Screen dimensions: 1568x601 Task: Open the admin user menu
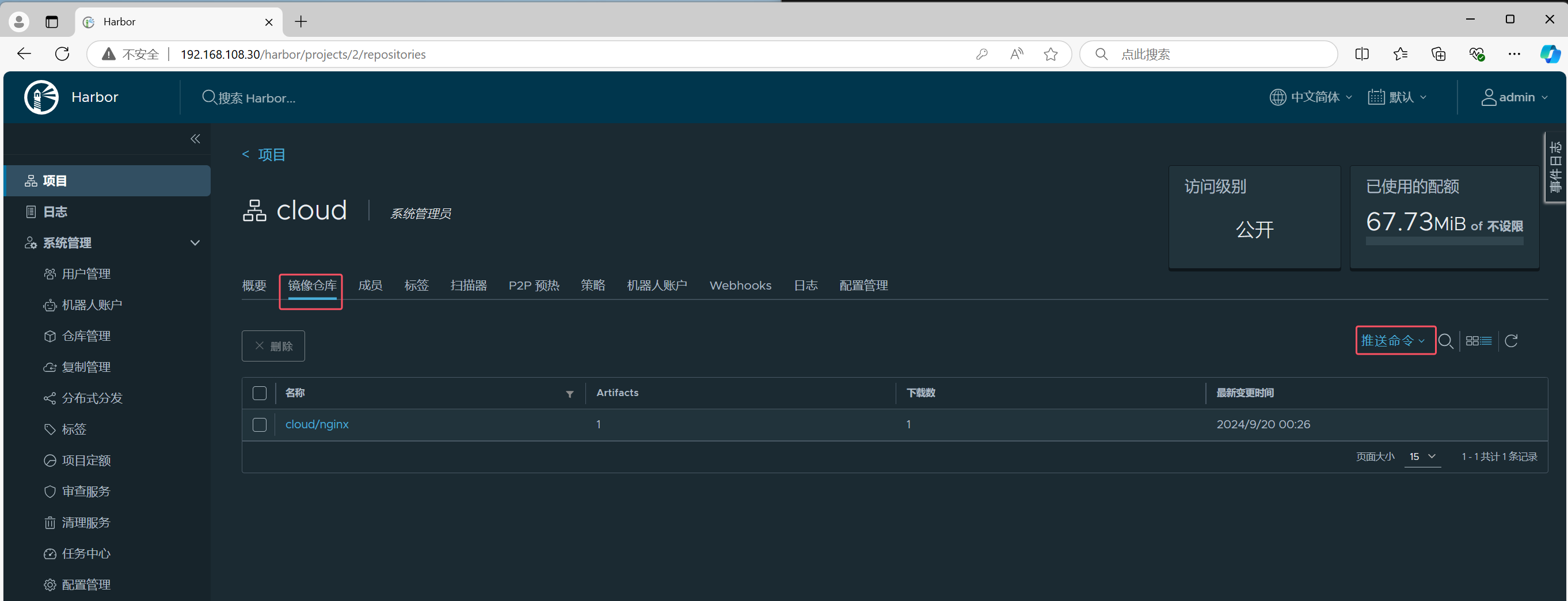pyautogui.click(x=1514, y=97)
